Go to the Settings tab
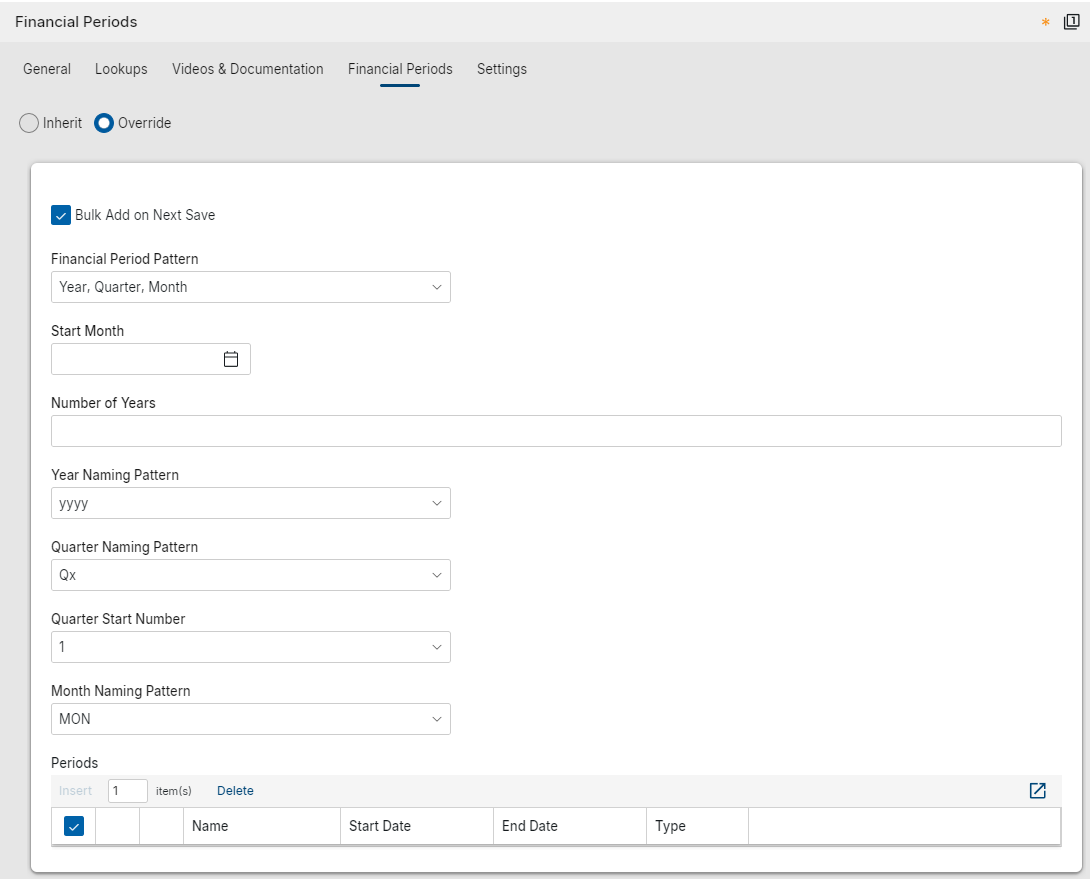Image resolution: width=1090 pixels, height=879 pixels. pyautogui.click(x=502, y=69)
